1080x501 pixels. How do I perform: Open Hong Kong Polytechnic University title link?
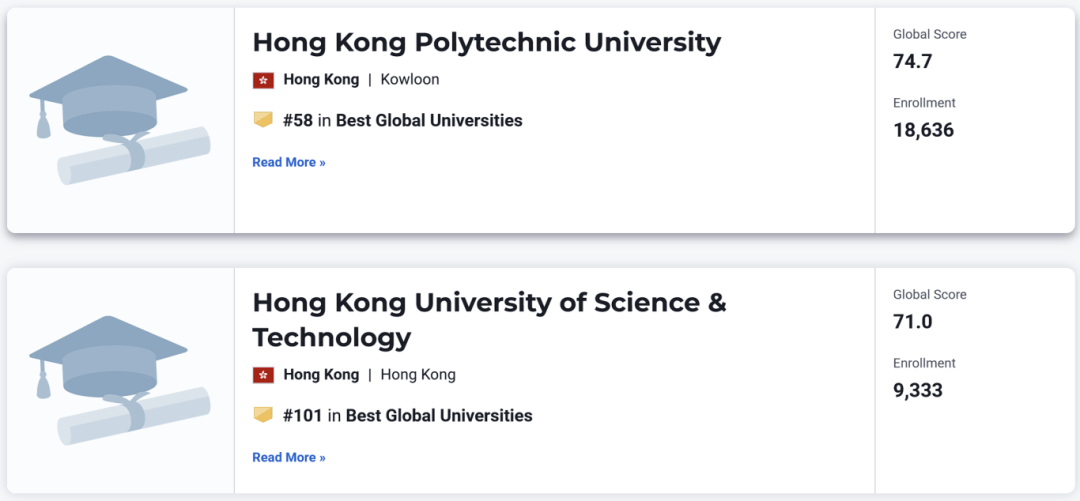[x=486, y=43]
